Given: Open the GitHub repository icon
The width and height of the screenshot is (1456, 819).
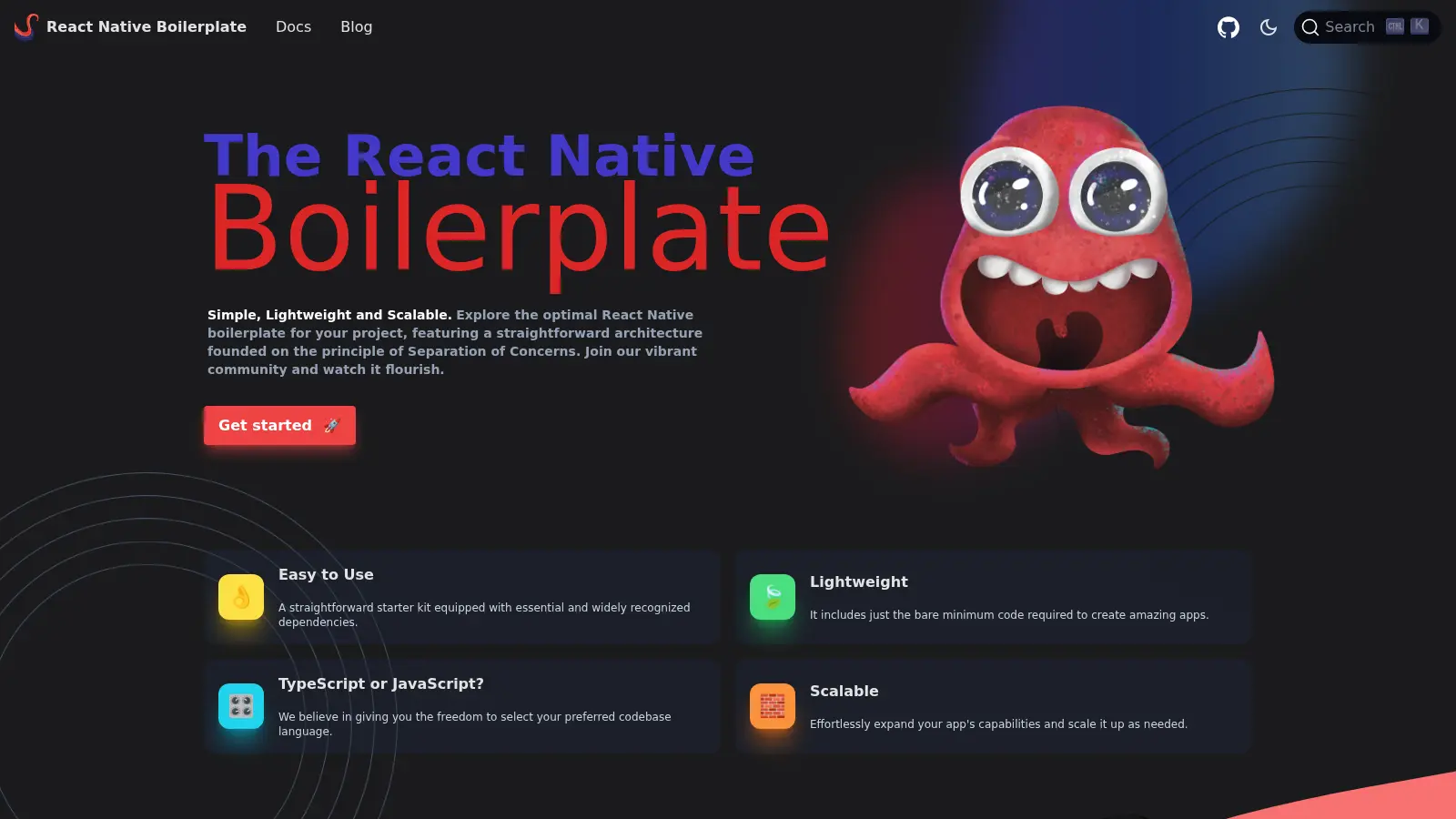Looking at the screenshot, I should point(1228,27).
